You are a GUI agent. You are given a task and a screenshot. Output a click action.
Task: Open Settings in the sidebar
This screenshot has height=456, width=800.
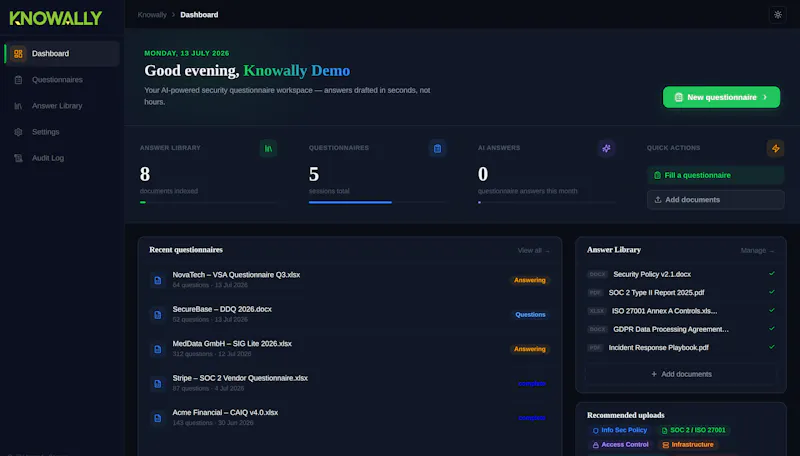62,132
